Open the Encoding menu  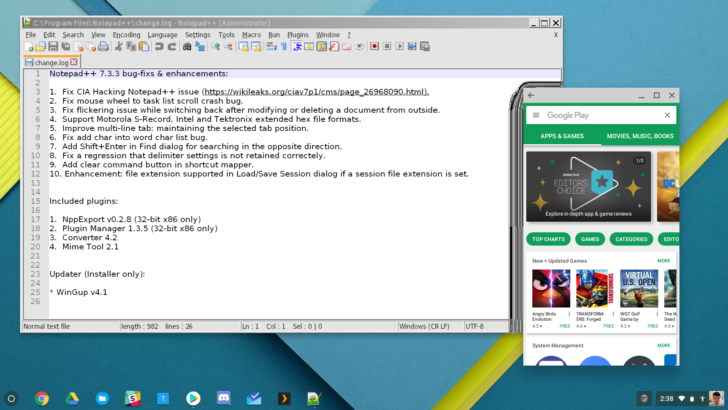126,35
